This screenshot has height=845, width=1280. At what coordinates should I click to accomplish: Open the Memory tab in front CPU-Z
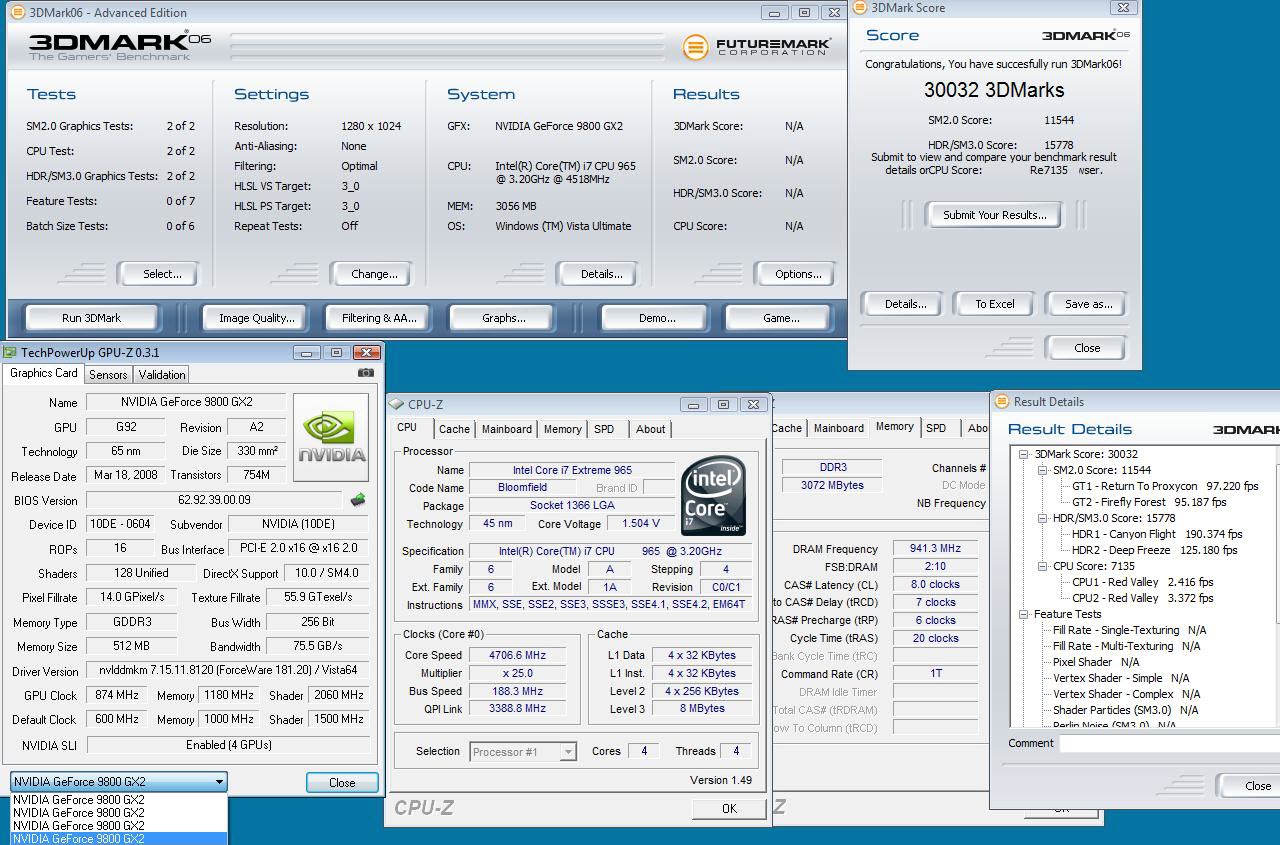(563, 429)
